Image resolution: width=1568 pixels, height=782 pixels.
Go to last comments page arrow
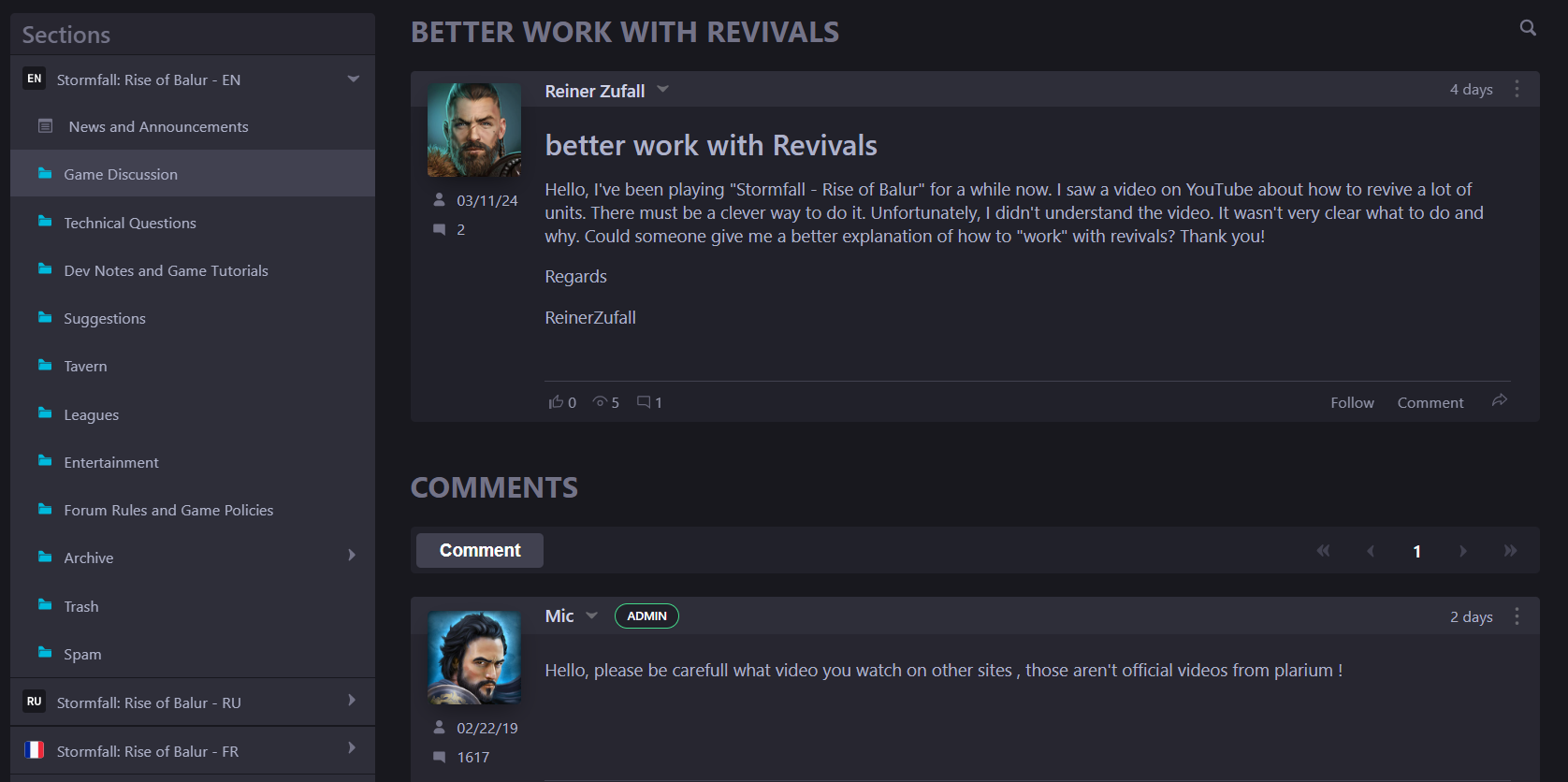(x=1510, y=551)
